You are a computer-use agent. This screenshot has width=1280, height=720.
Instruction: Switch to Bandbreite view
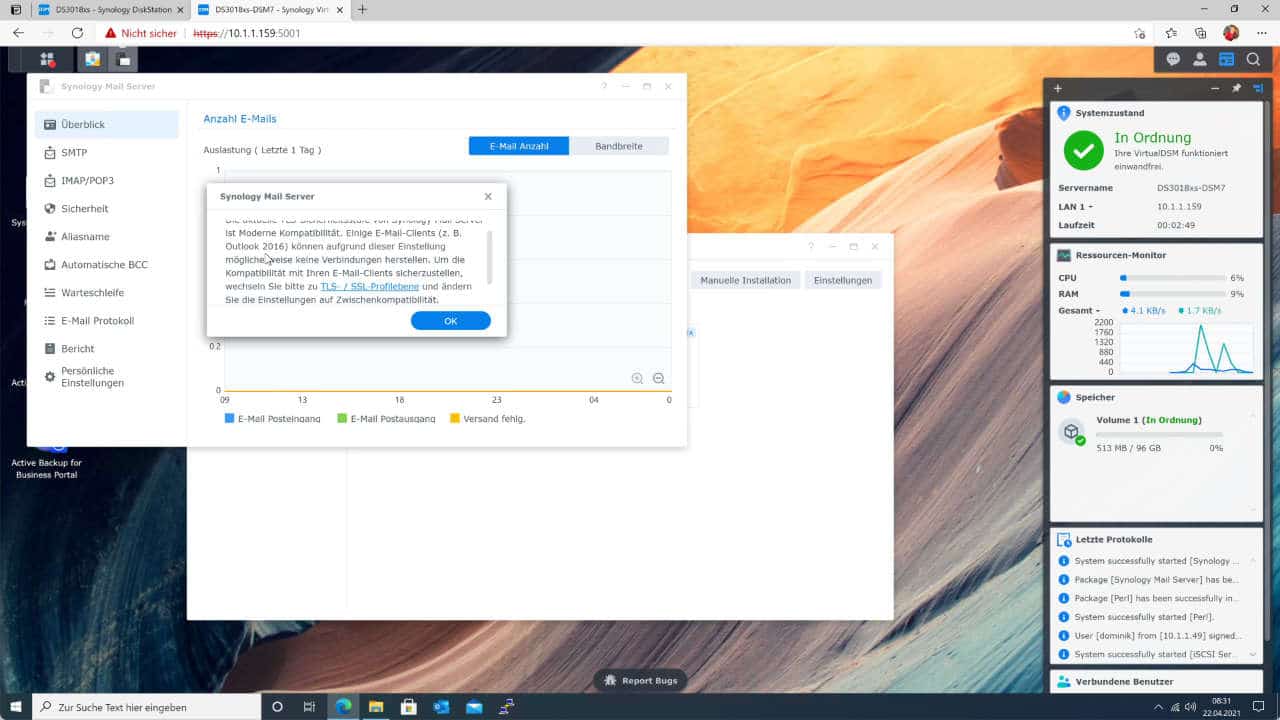coord(619,146)
